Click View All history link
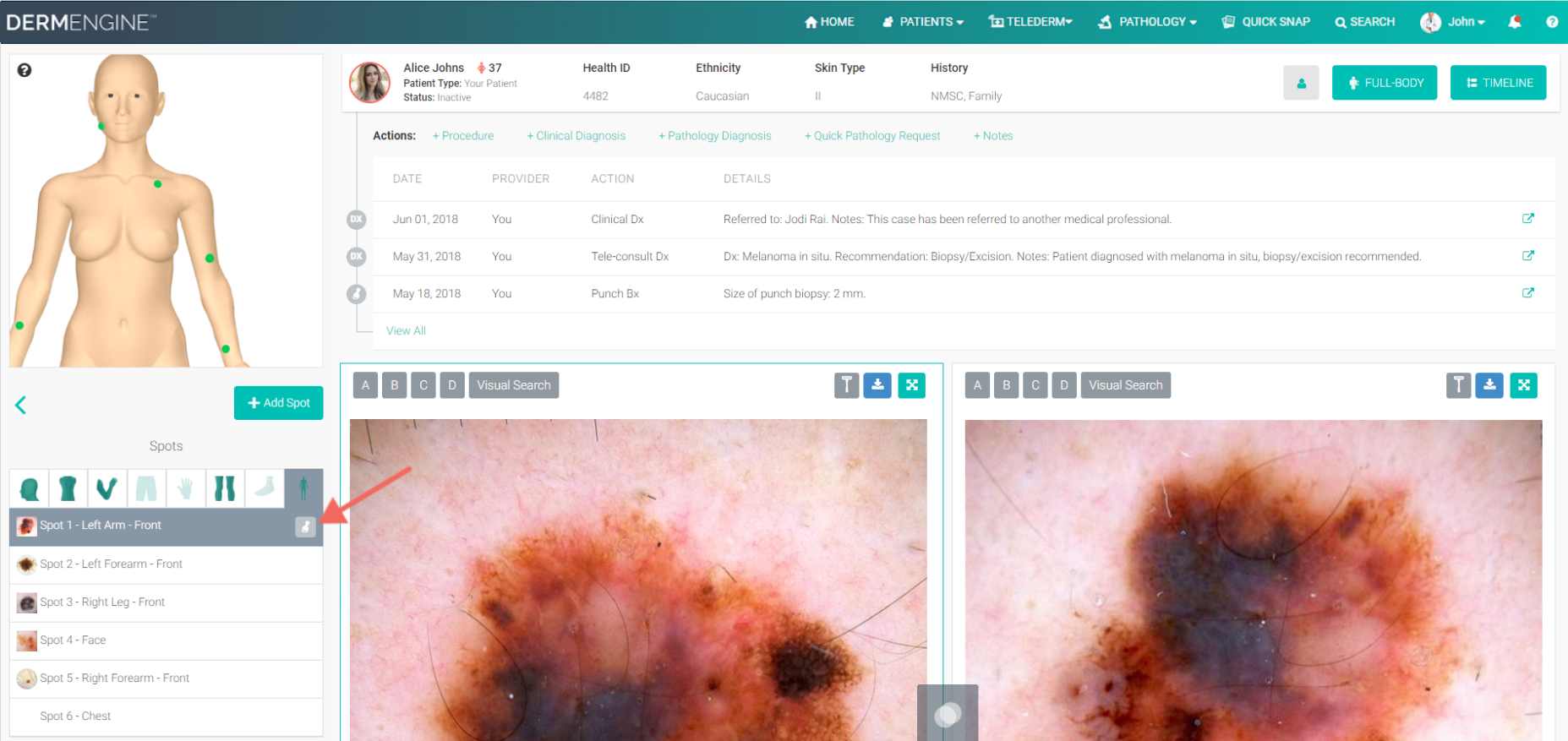This screenshot has width=1568, height=741. [406, 331]
